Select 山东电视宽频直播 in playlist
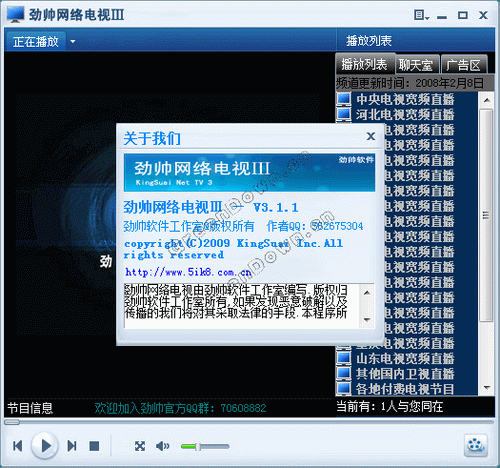500x468 pixels. point(405,358)
